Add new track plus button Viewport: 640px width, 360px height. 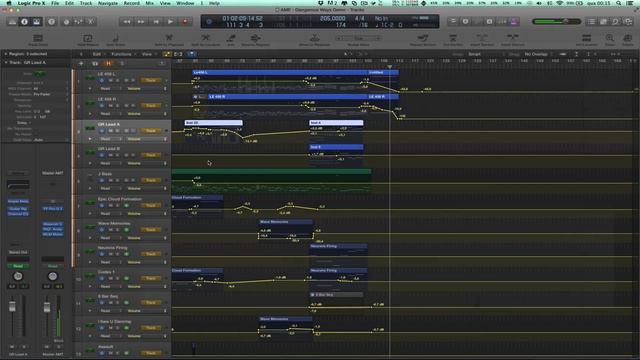click(81, 63)
